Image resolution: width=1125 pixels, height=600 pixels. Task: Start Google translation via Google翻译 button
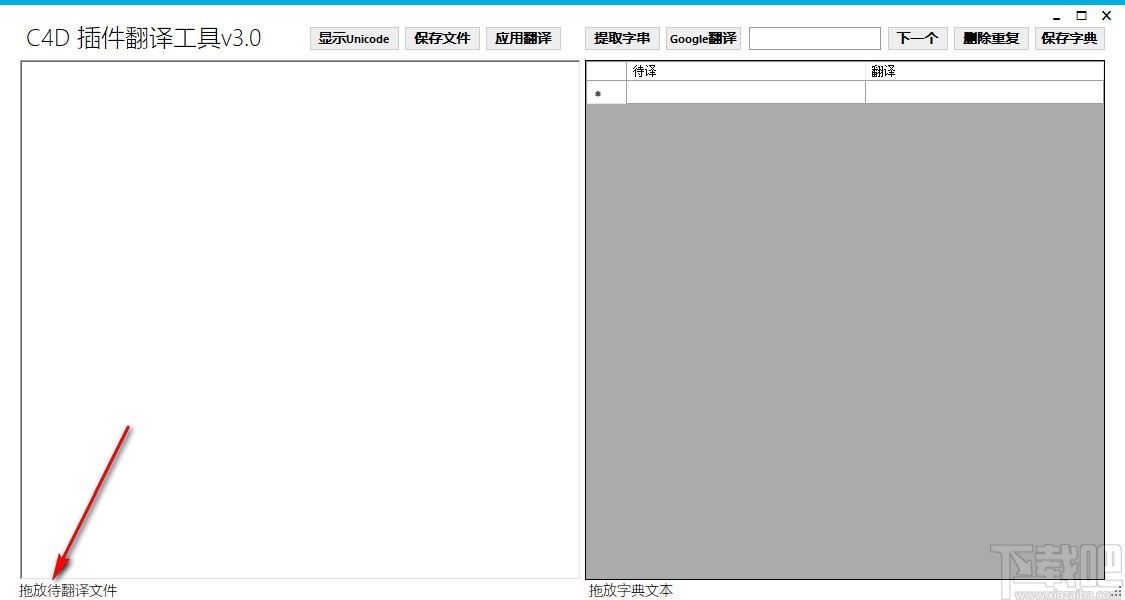[702, 38]
